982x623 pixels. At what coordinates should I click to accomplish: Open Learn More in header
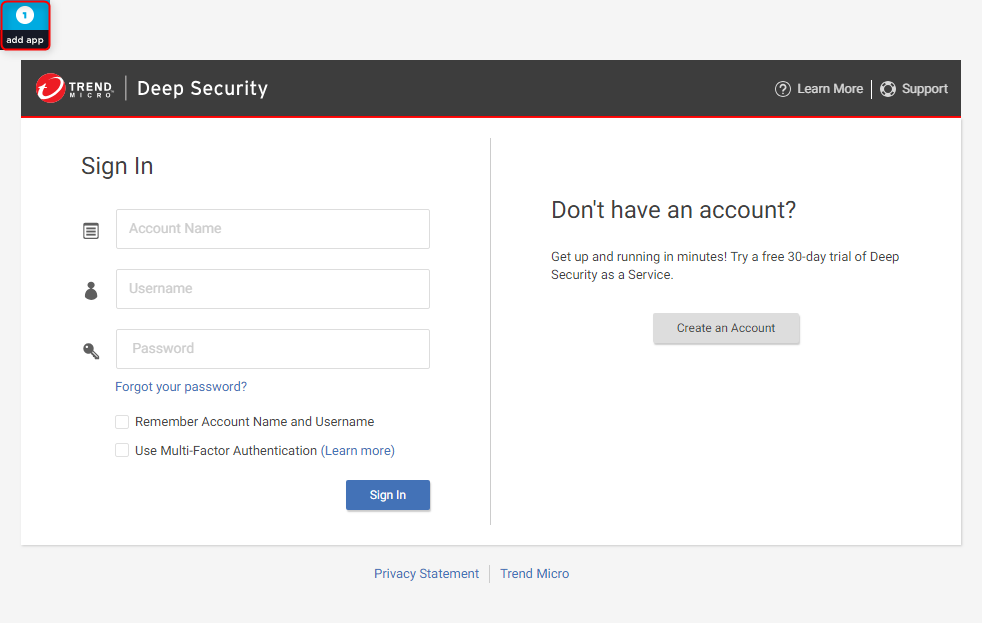(830, 89)
